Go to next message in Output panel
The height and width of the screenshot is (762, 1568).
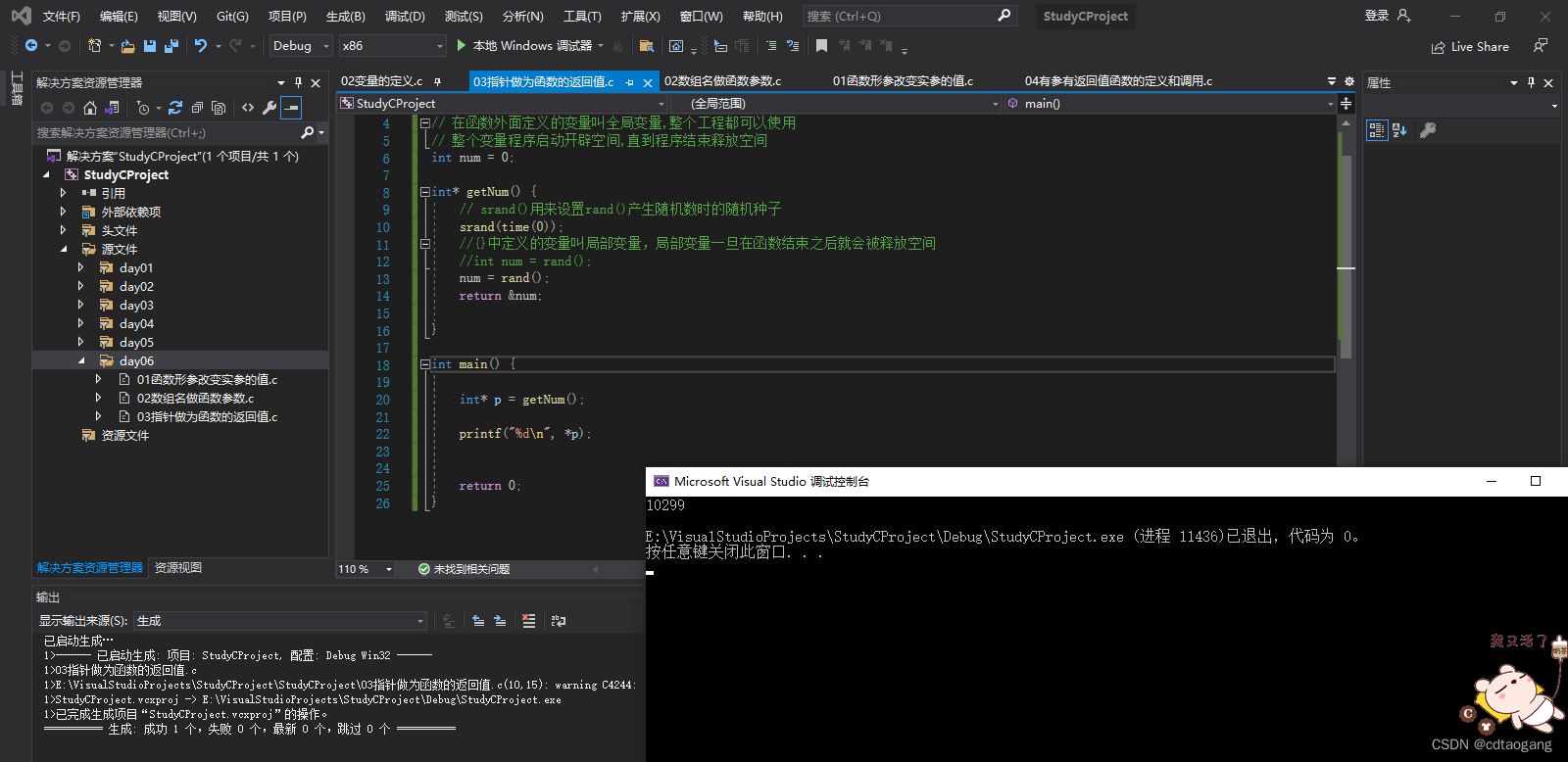coord(500,621)
